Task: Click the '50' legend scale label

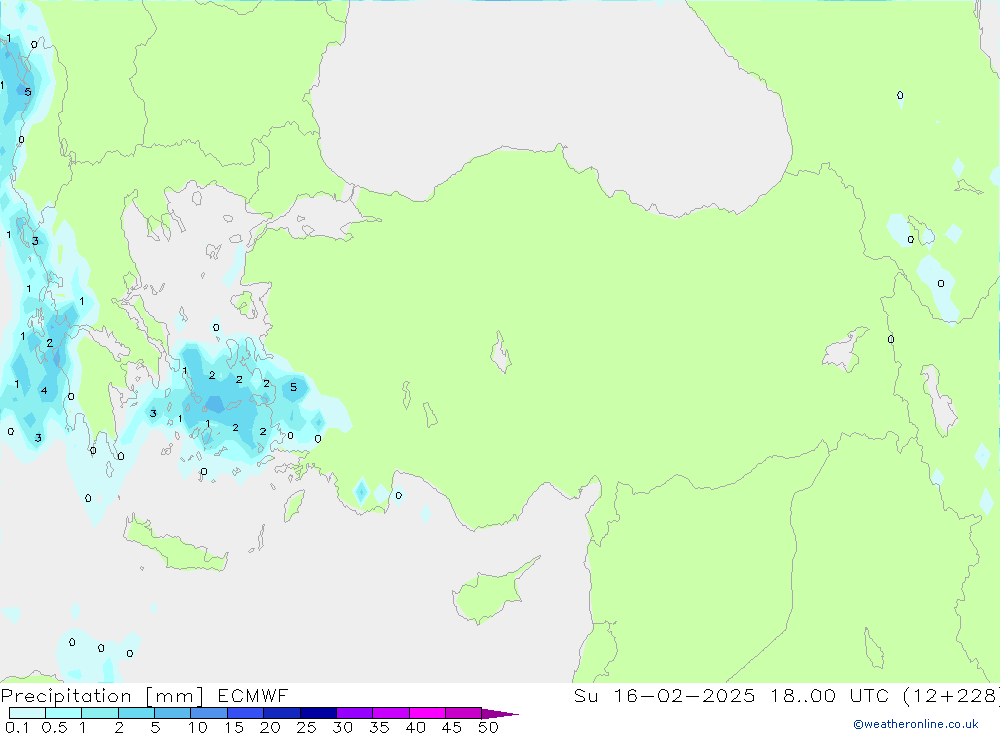Action: 488,727
